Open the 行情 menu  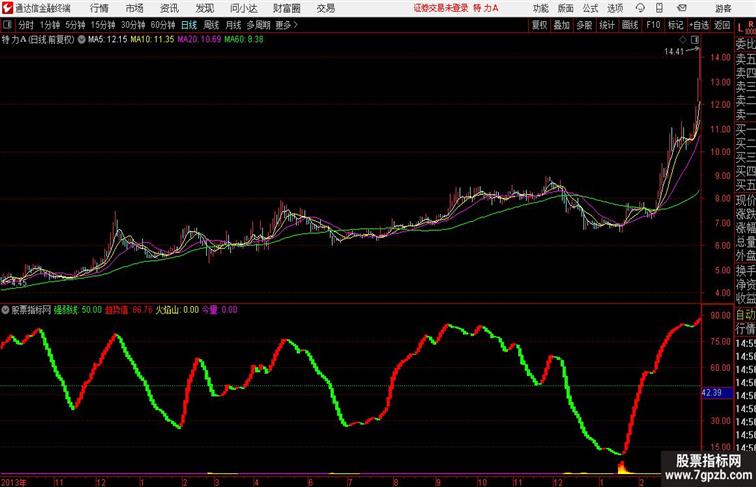click(99, 8)
